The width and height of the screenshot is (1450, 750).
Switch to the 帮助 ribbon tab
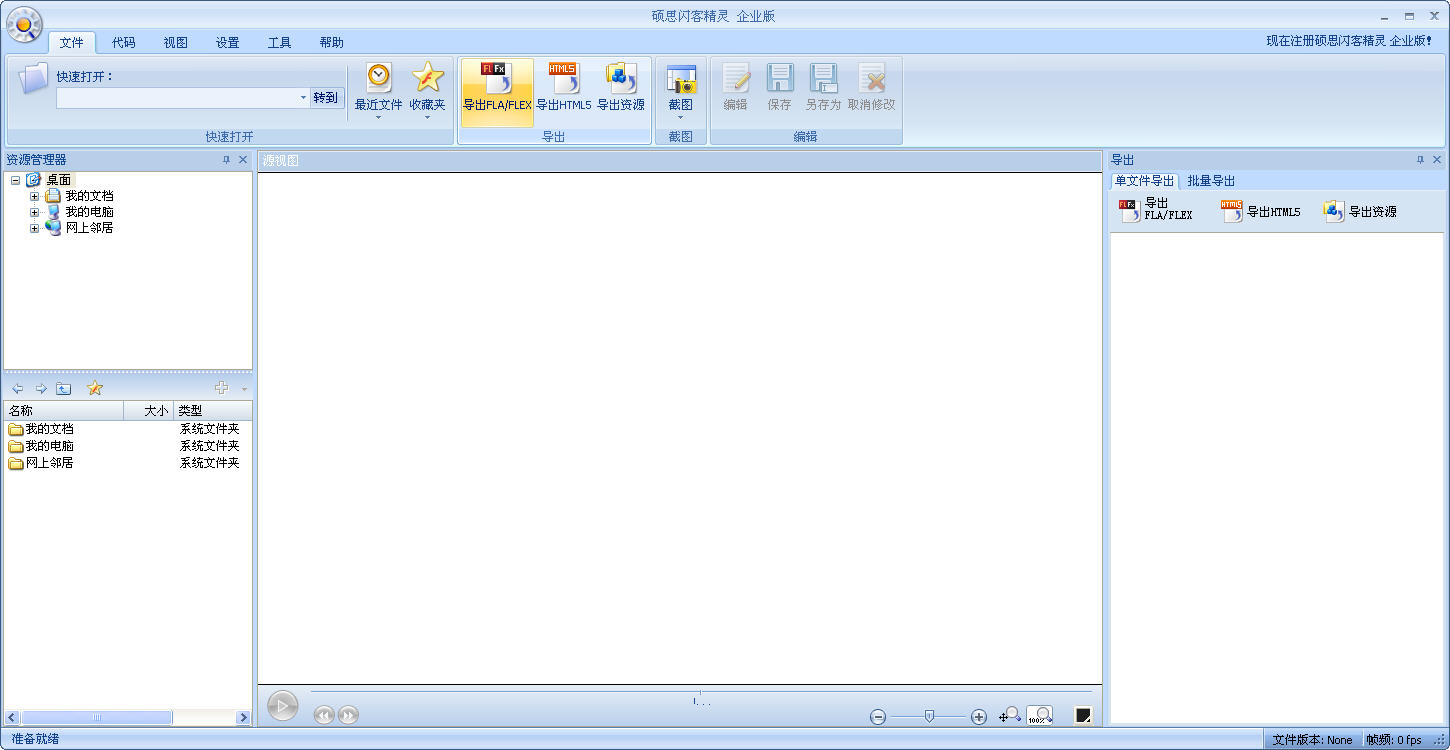pos(332,42)
